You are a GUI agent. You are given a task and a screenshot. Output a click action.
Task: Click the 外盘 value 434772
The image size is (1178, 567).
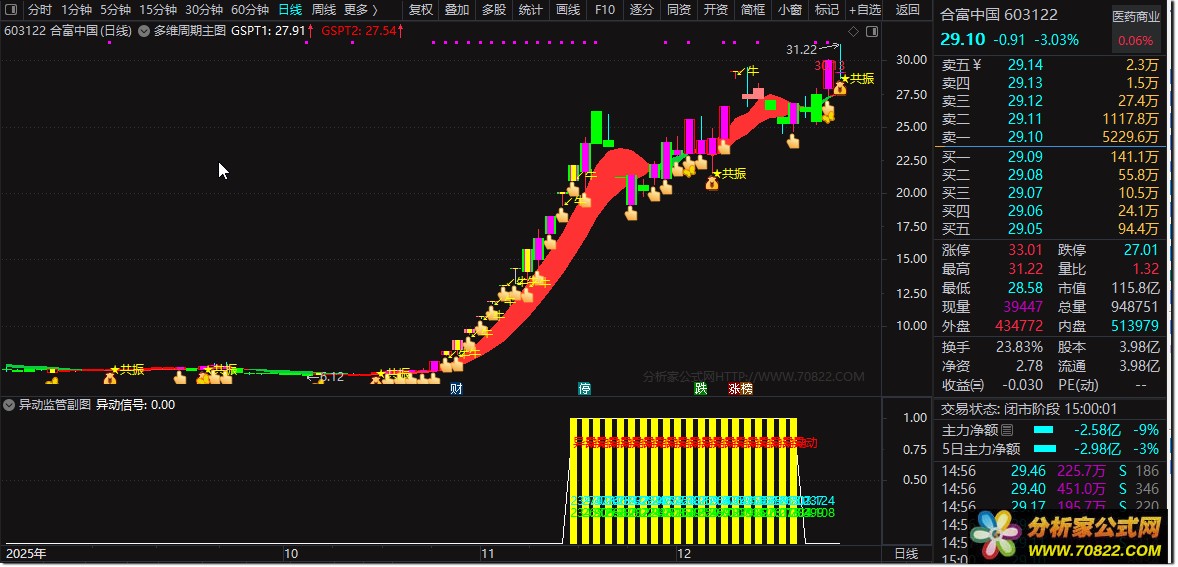(x=1019, y=327)
